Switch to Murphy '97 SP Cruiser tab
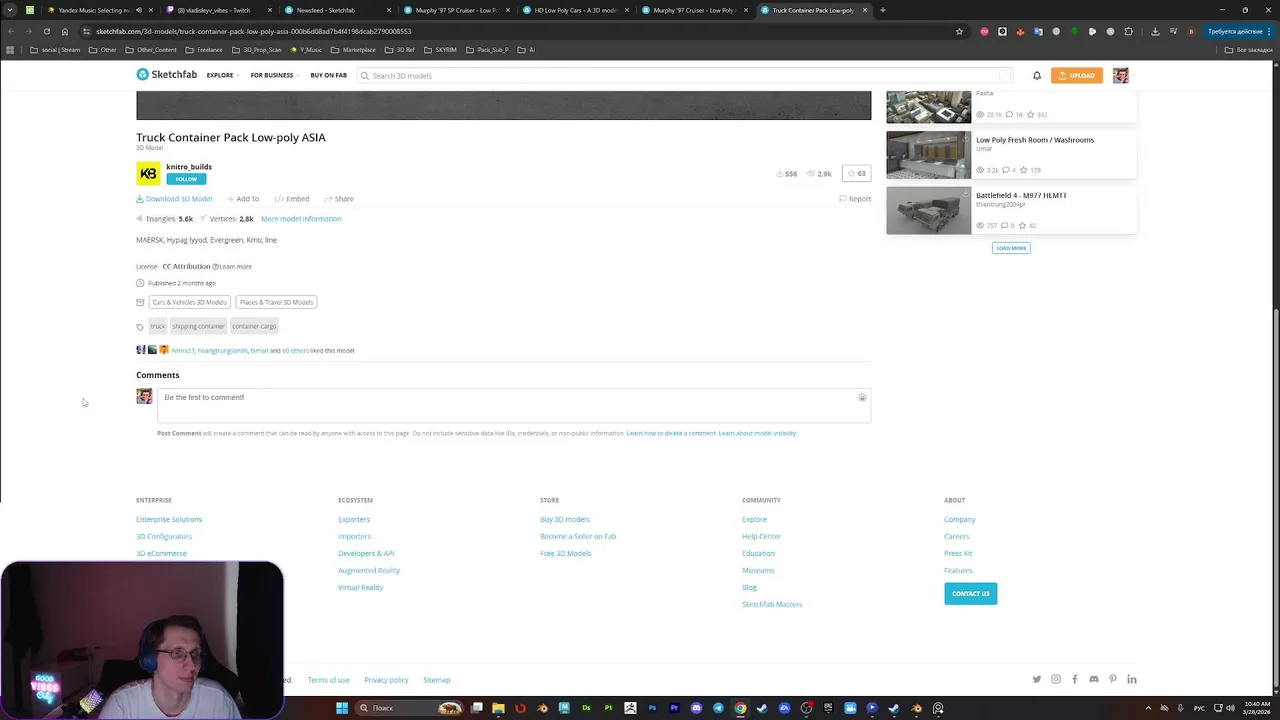Screen dimensions: 1280x720 point(456,10)
